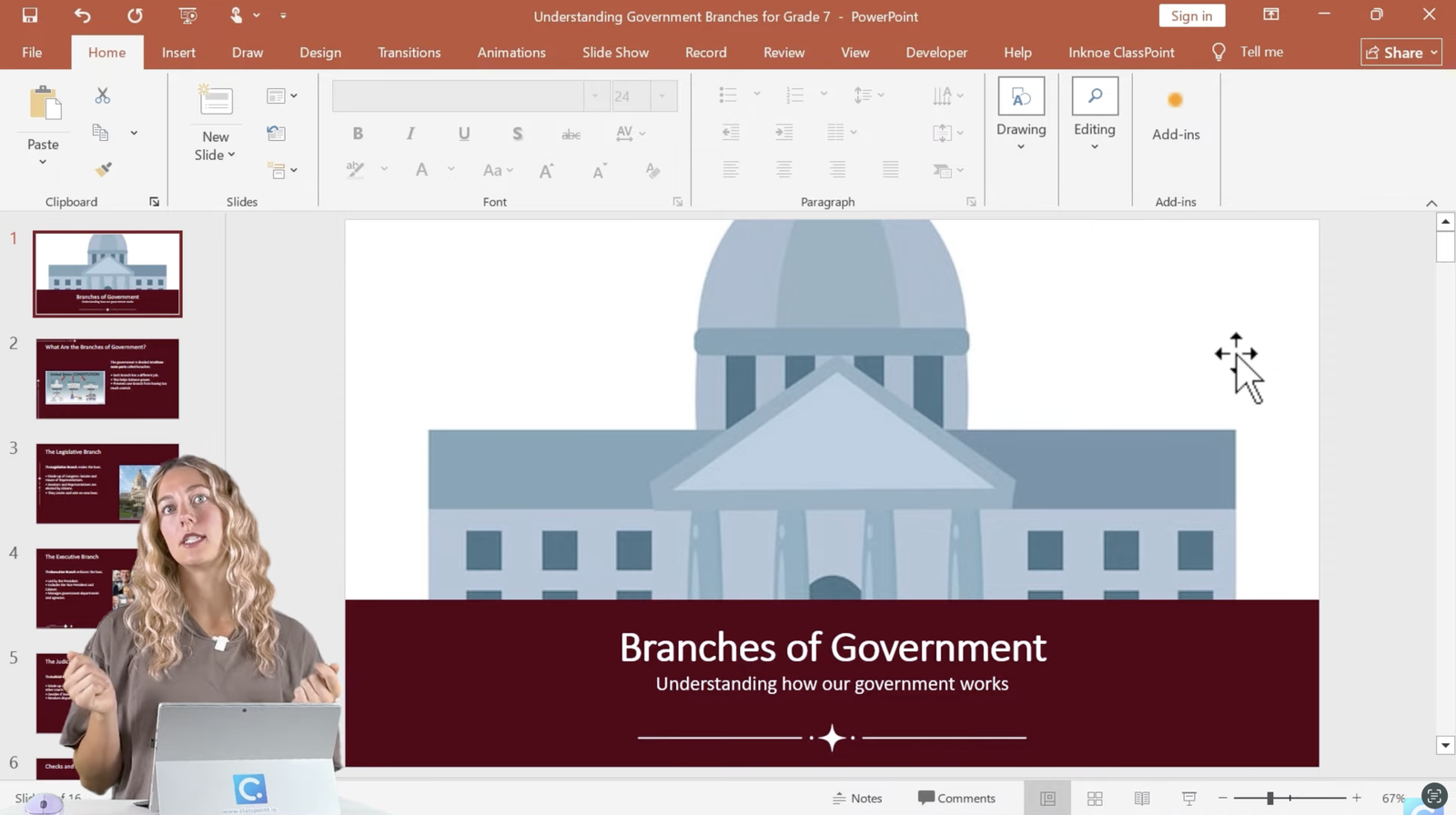
Task: Switch to Slide Sorter view
Action: coord(1095,798)
